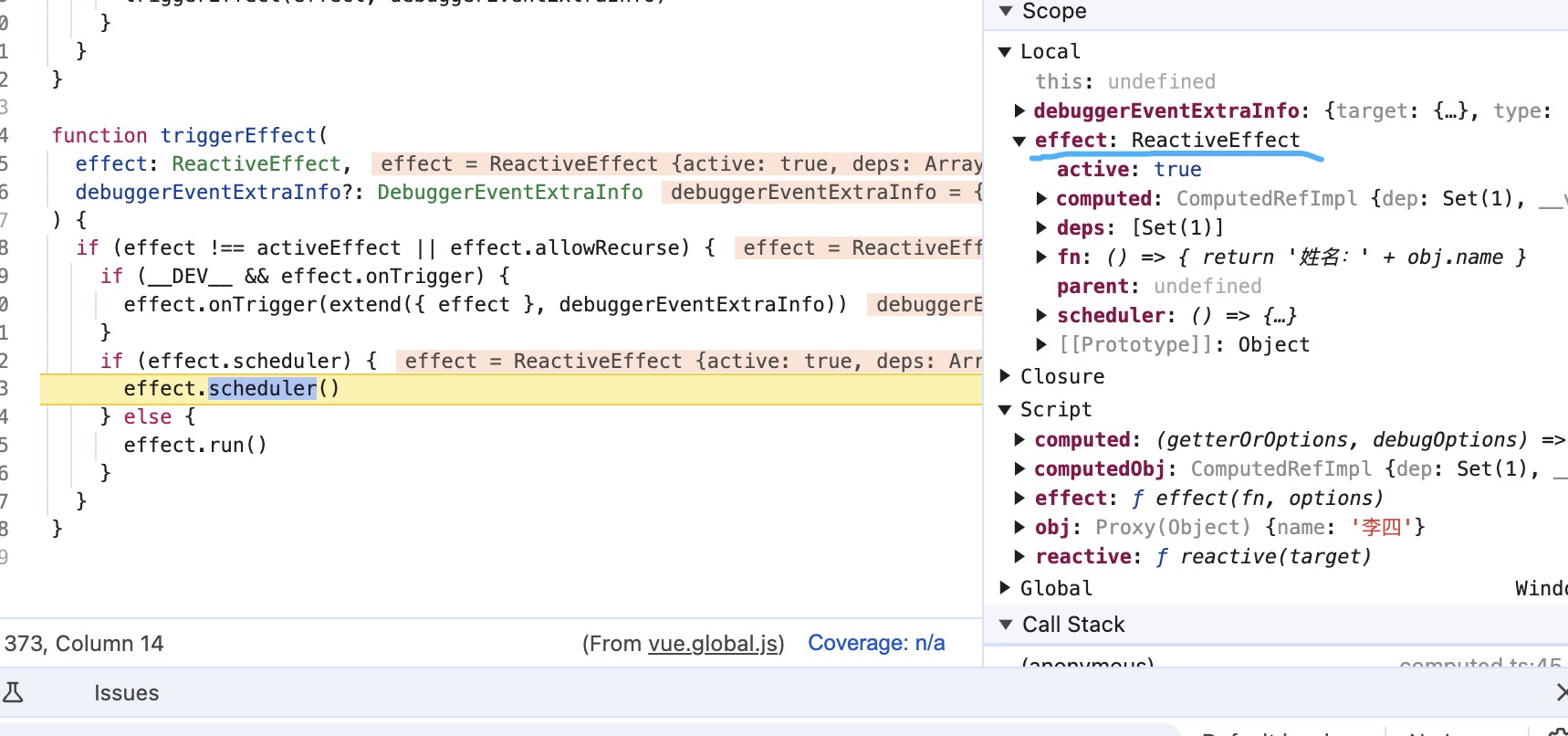The height and width of the screenshot is (736, 1568).
Task: Collapse the Scope section
Action: tap(1006, 12)
